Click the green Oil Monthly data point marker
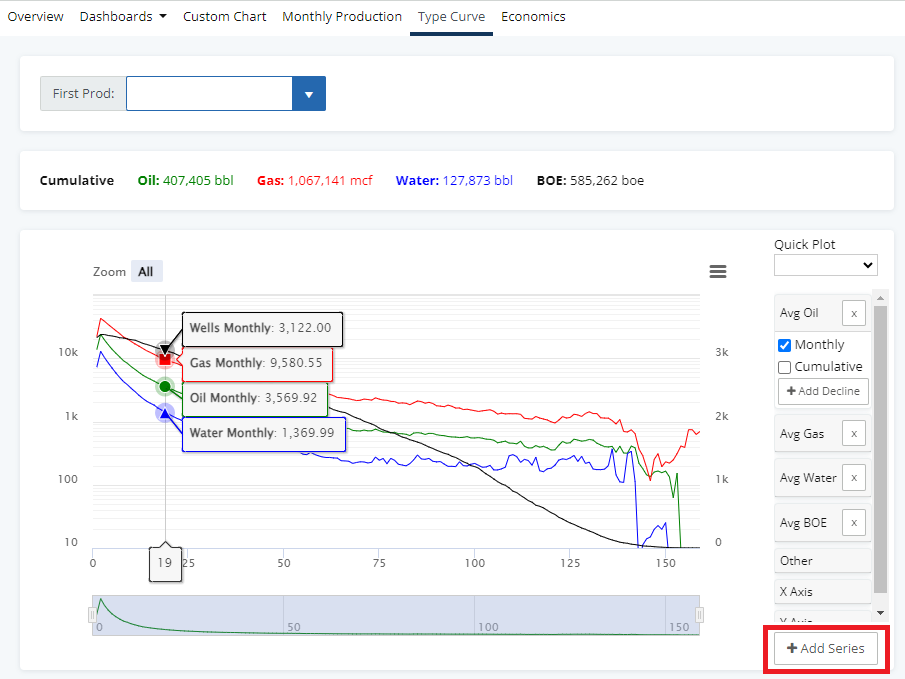The image size is (905, 679). (165, 386)
